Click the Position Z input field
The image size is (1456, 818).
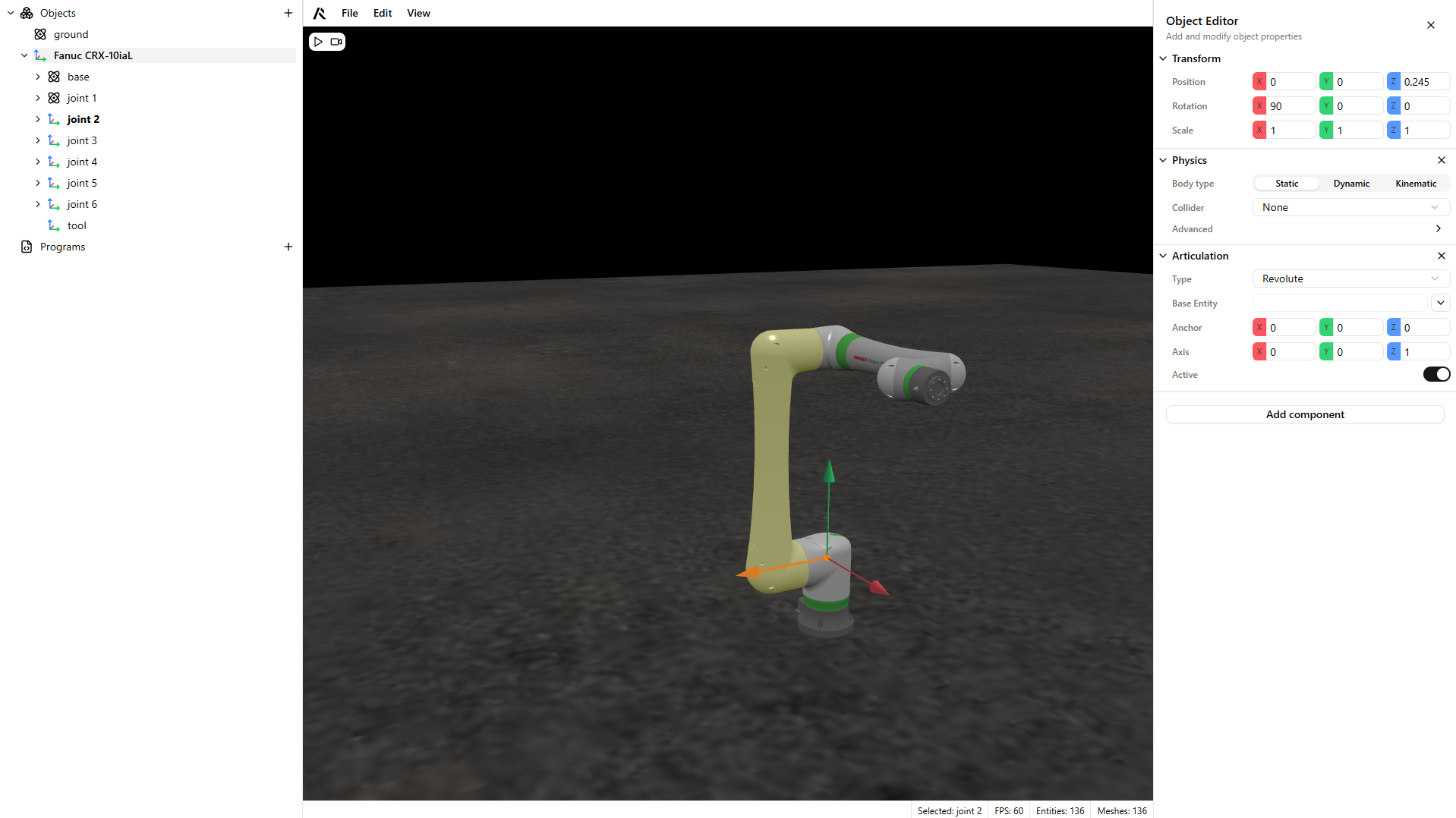coord(1424,82)
